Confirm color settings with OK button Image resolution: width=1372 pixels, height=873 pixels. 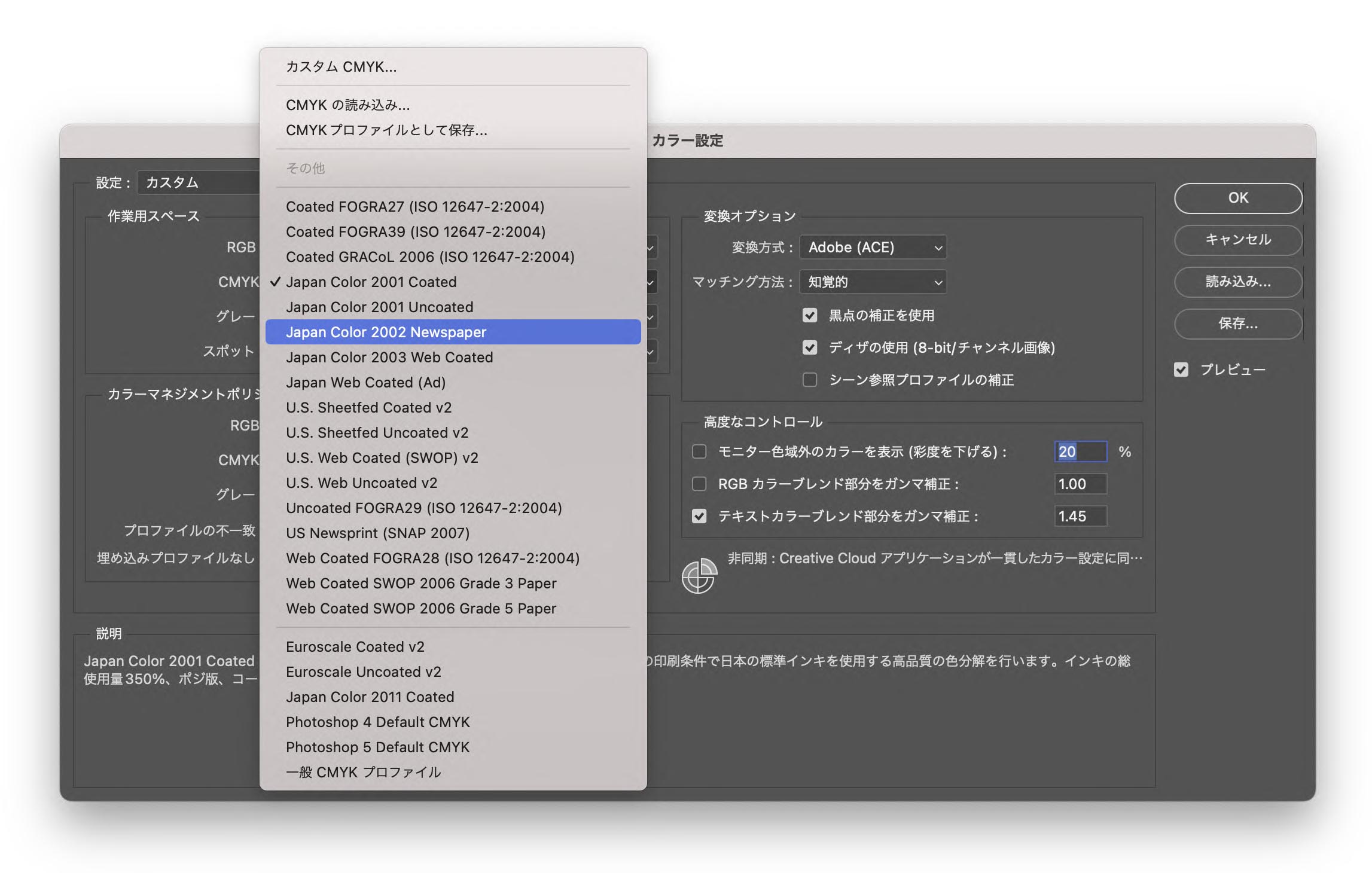[1238, 198]
